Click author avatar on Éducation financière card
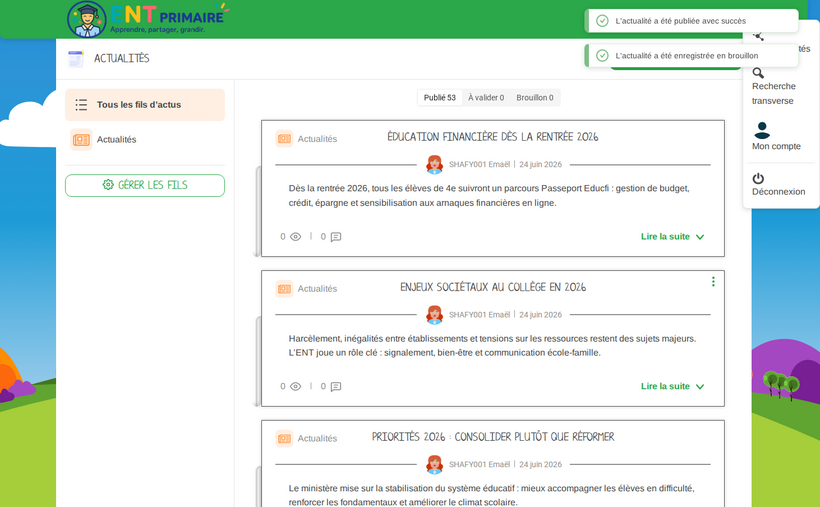The height and width of the screenshot is (507, 820). click(x=434, y=164)
